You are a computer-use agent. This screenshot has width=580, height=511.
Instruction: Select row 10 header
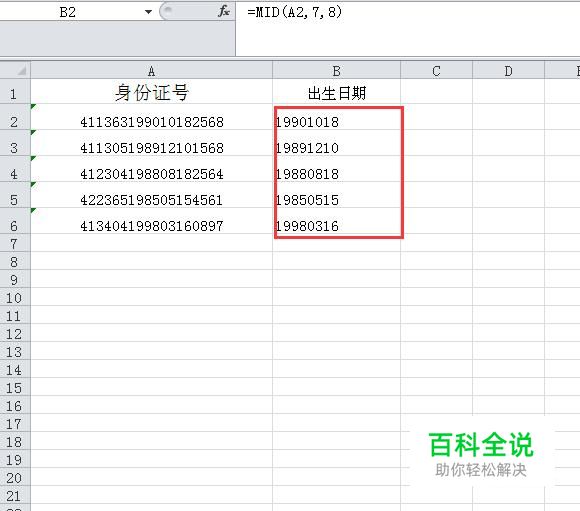click(15, 297)
